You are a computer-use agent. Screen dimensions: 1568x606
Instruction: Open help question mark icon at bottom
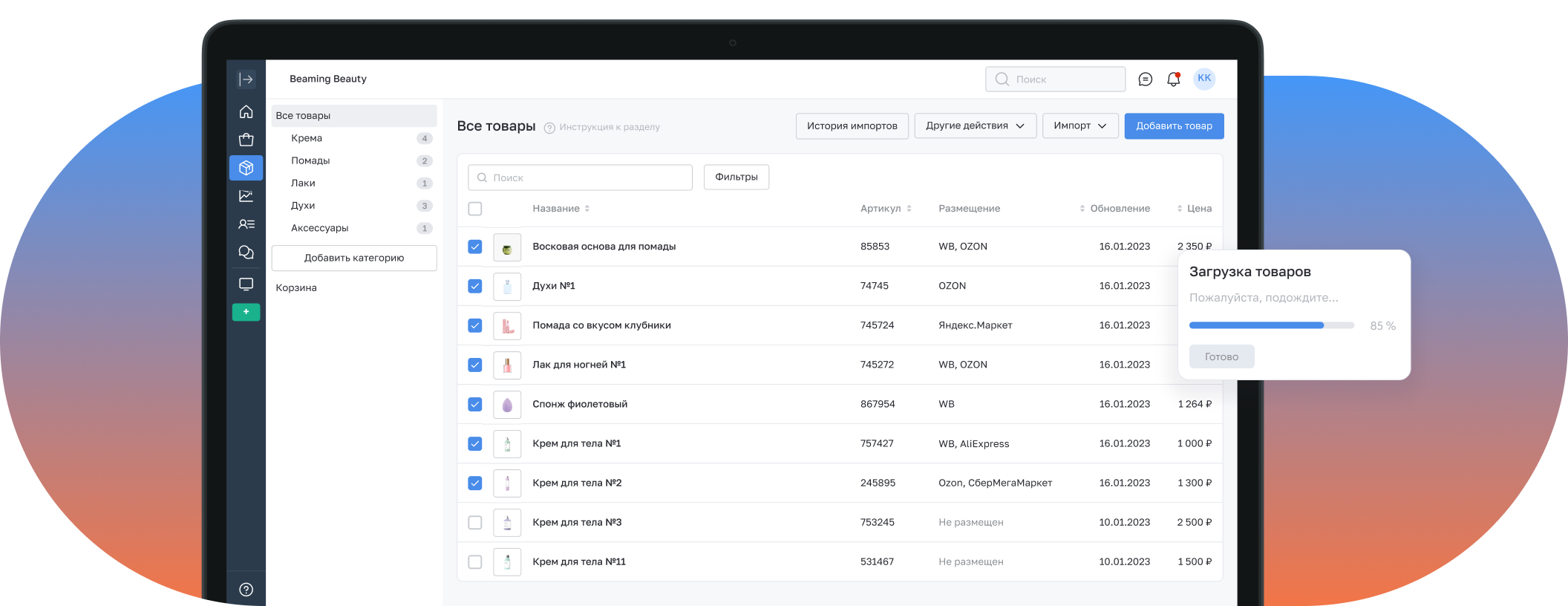click(x=246, y=590)
